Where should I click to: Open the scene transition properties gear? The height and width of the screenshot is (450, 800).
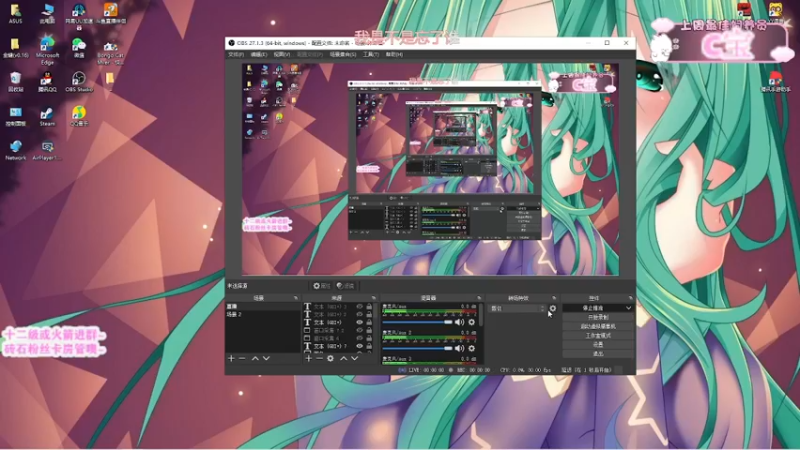[x=553, y=308]
